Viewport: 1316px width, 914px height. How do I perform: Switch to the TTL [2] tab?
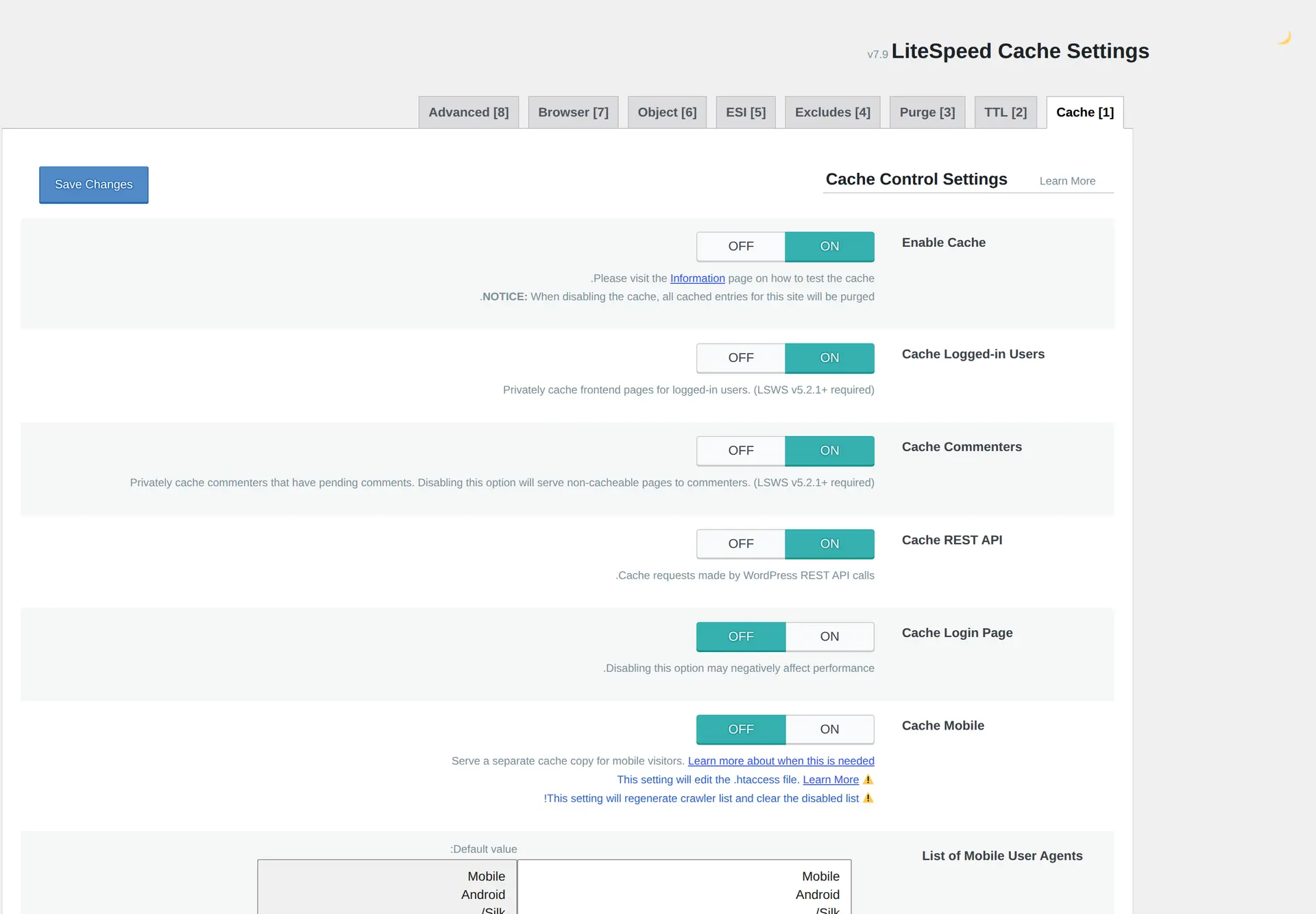pos(1006,112)
